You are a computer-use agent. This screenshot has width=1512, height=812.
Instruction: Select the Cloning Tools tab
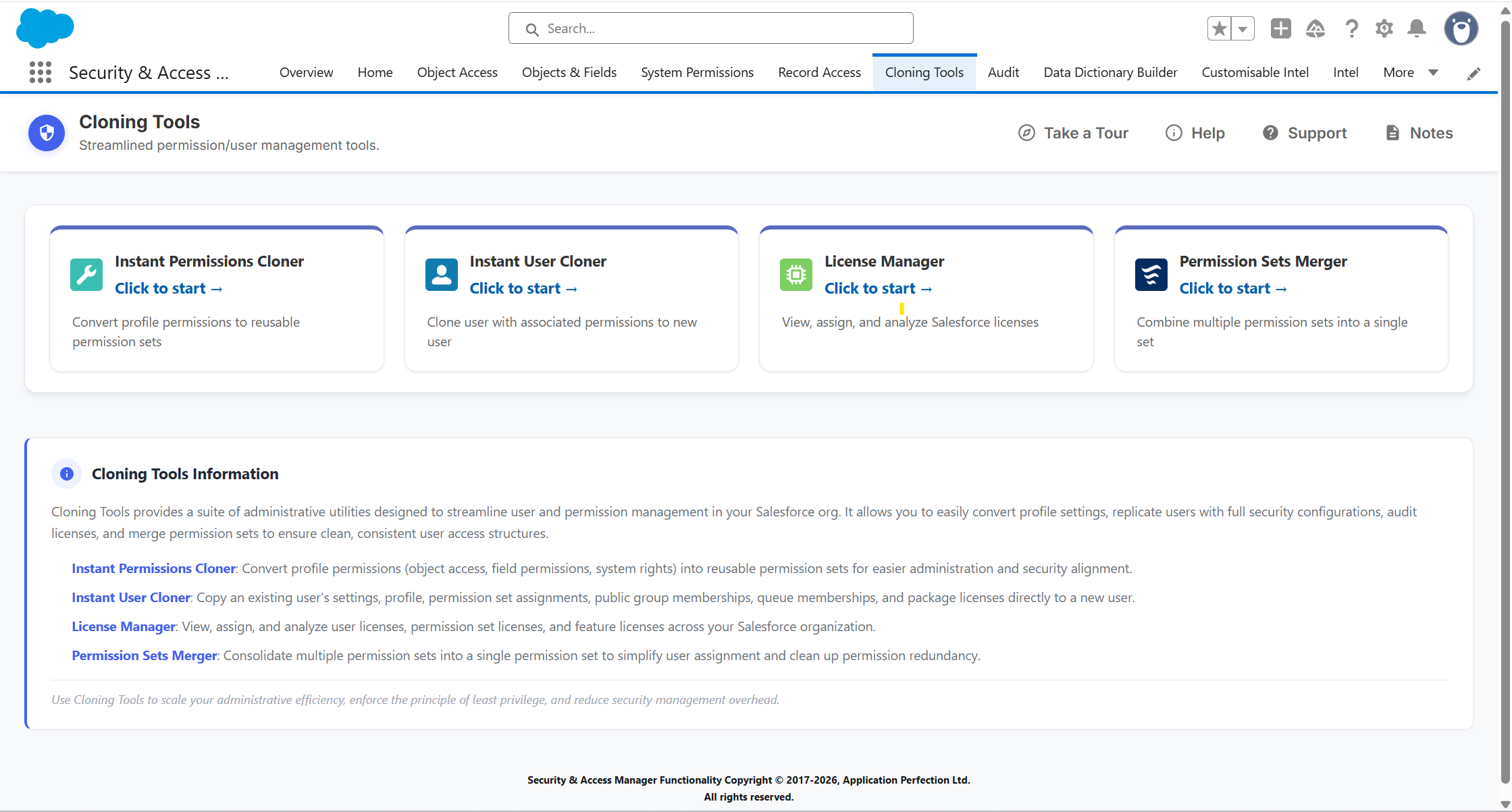924,72
